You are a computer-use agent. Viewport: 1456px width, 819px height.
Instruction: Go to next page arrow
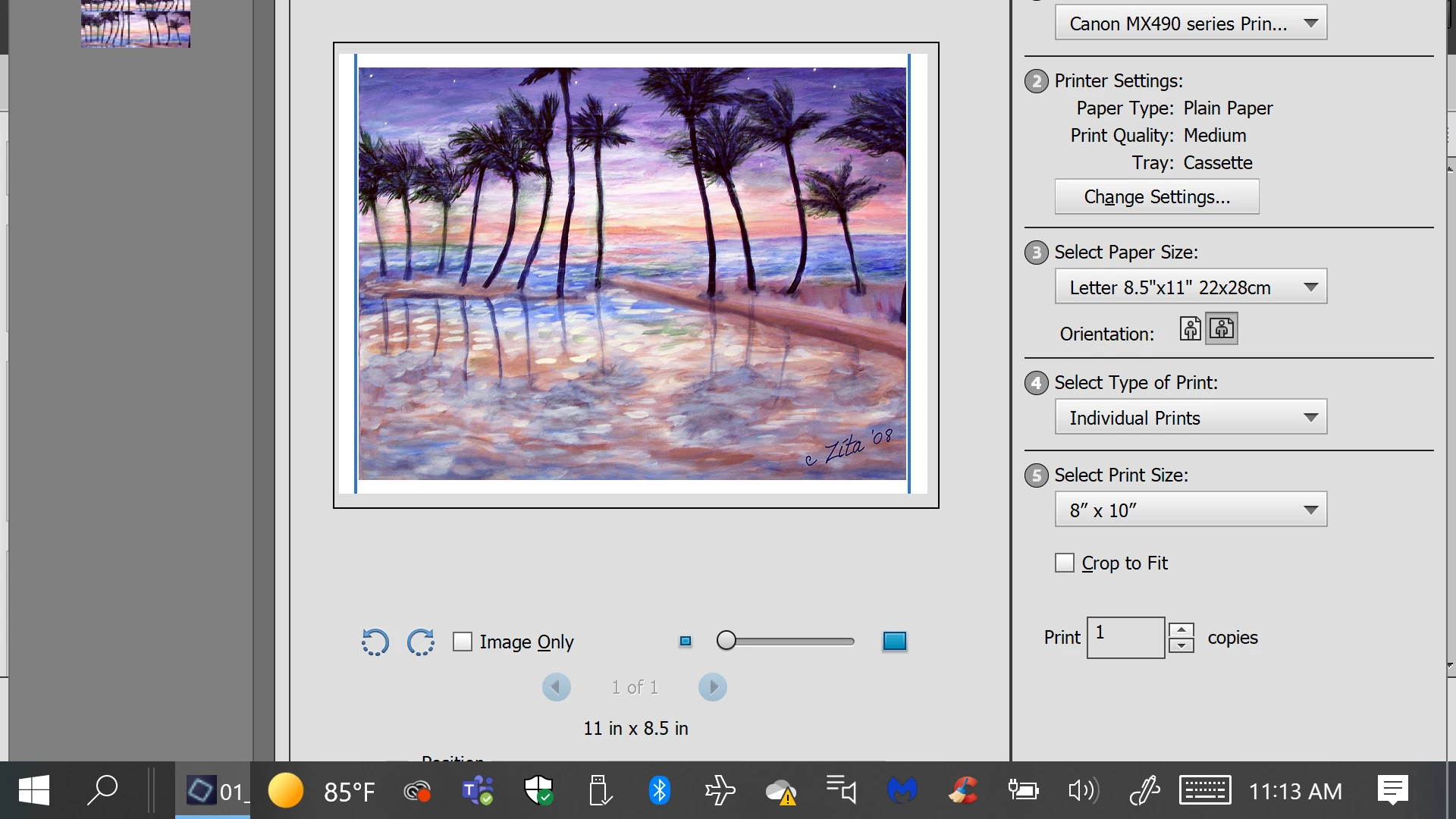coord(713,687)
